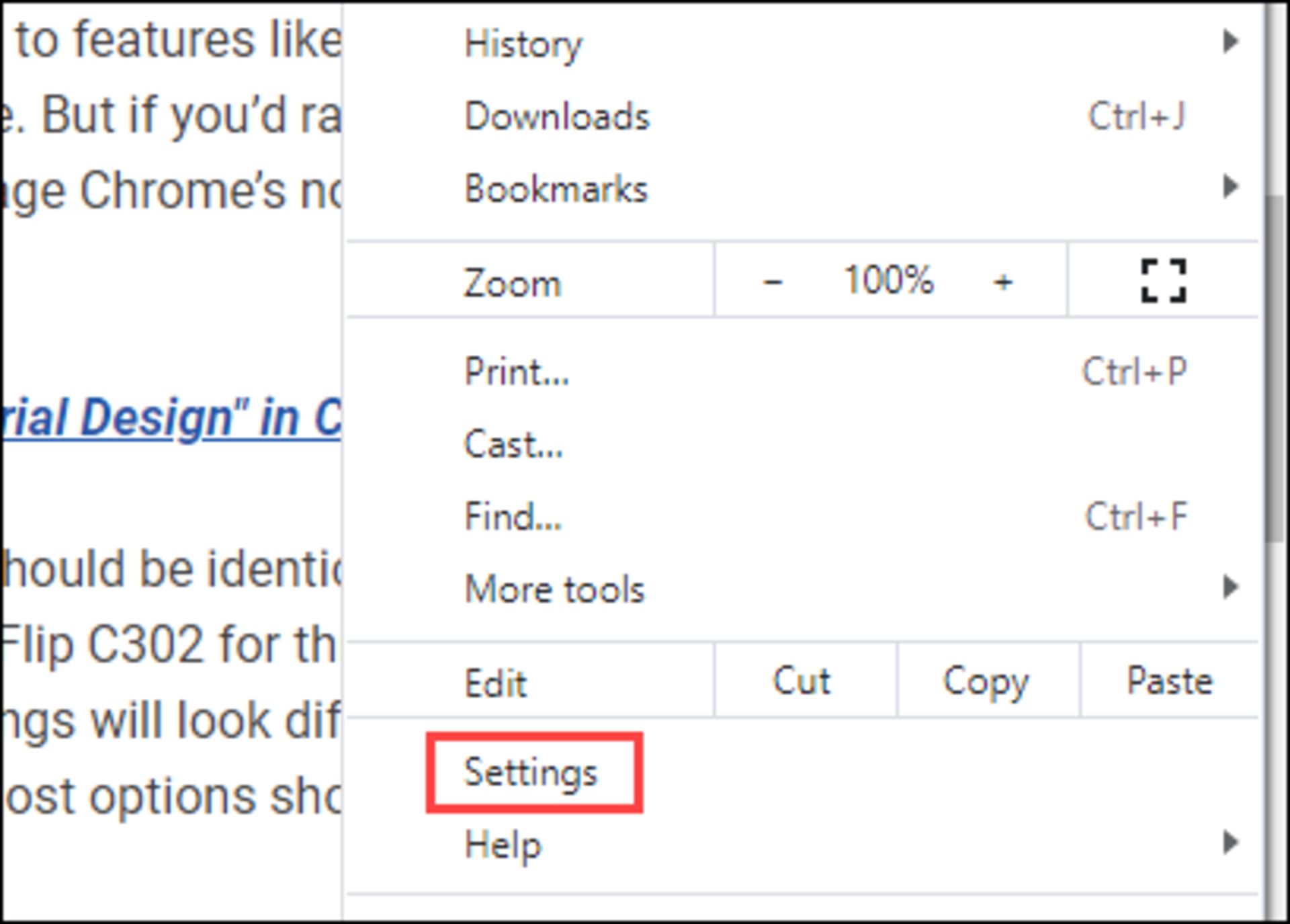1290x924 pixels.
Task: Open the Settings menu item
Action: click(x=531, y=772)
